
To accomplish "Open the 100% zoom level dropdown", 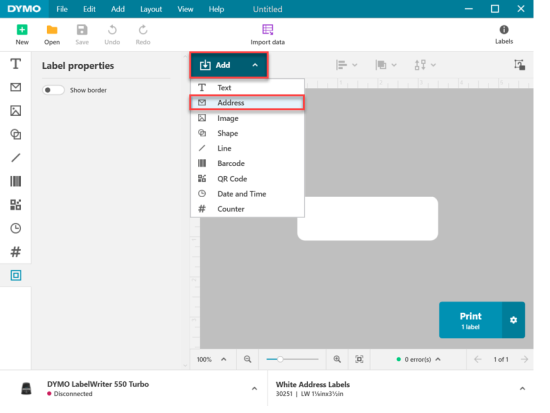I will (212, 359).
